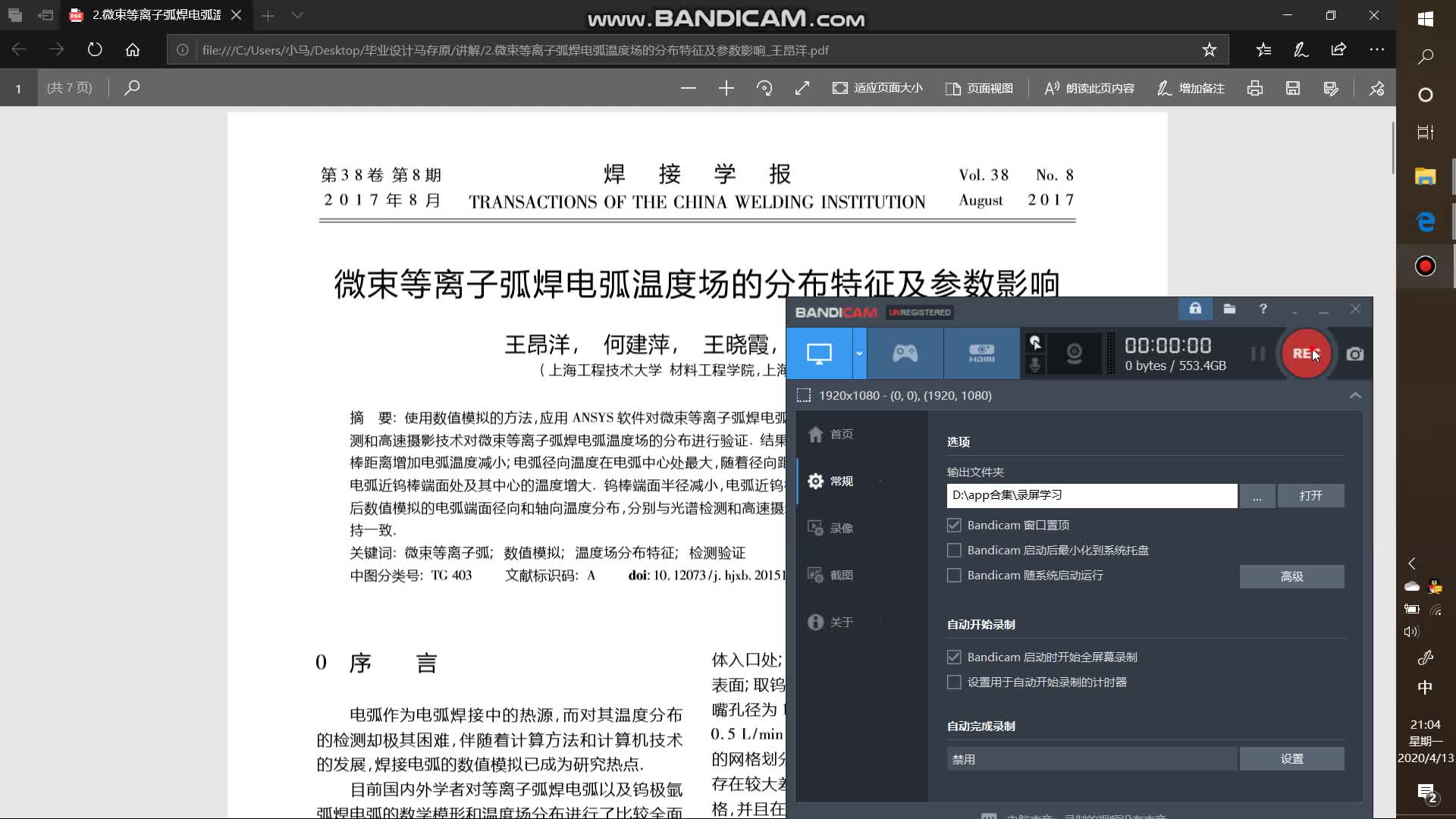Click the output folder path field
Image resolution: width=1456 pixels, height=819 pixels.
pyautogui.click(x=1091, y=495)
